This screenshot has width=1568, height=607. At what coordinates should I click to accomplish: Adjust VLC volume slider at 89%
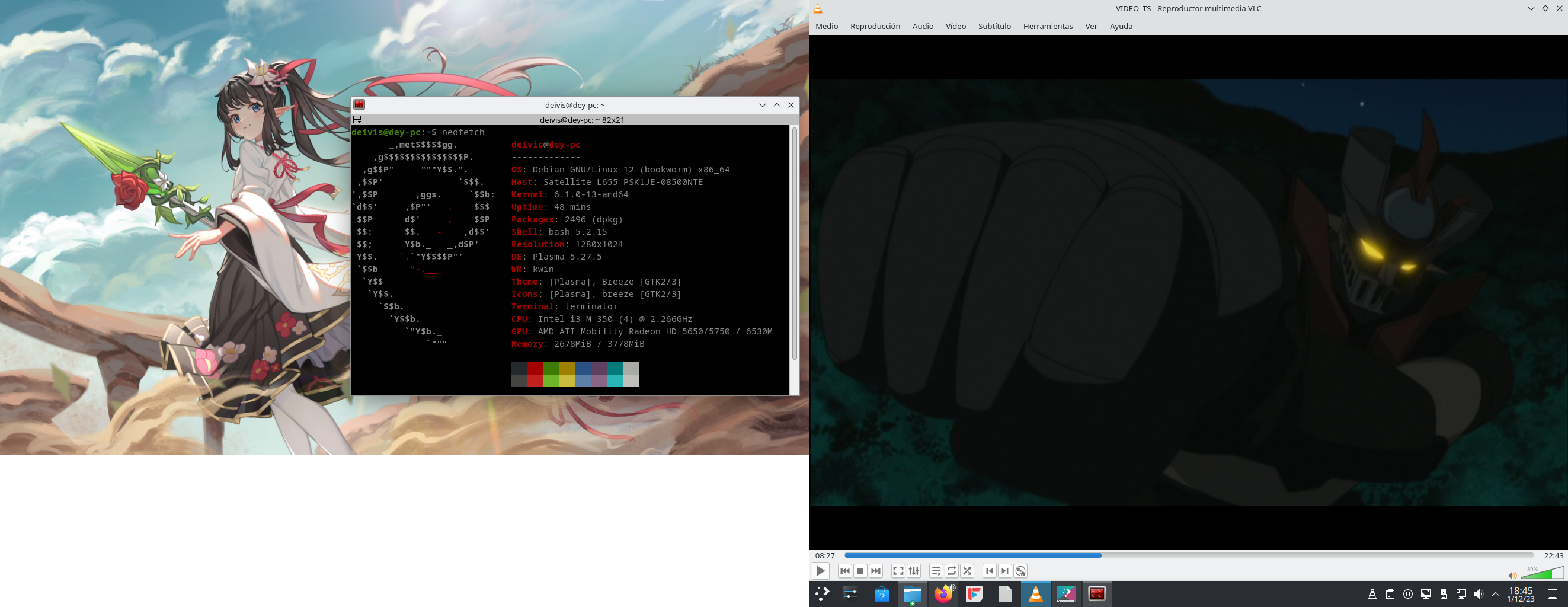1542,572
